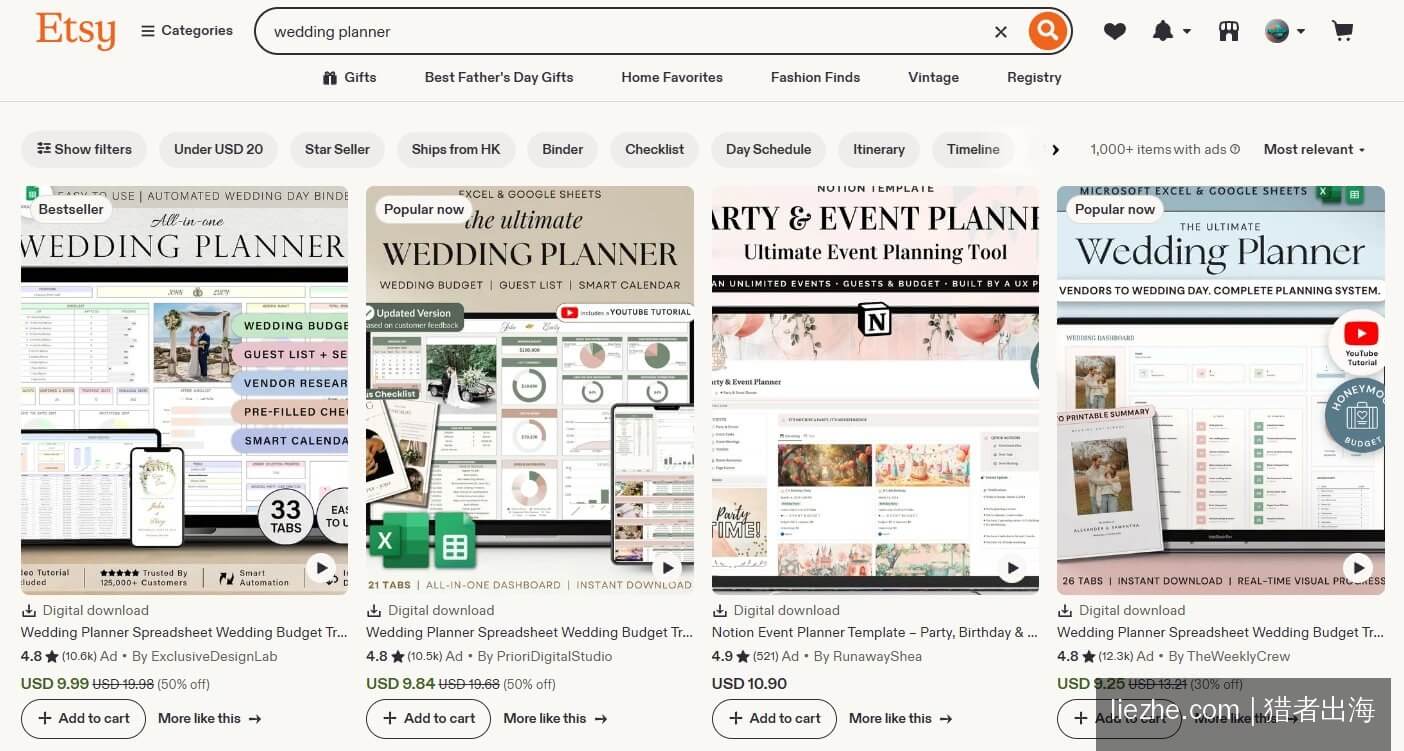This screenshot has height=751, width=1404.
Task: Click ads info icon beside item count
Action: click(1235, 149)
